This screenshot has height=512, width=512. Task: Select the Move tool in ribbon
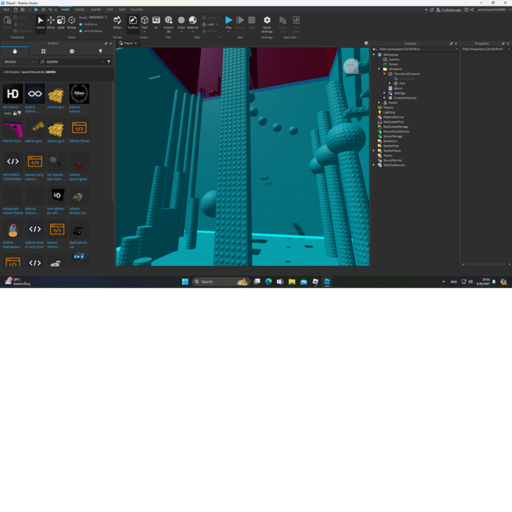coord(51,22)
